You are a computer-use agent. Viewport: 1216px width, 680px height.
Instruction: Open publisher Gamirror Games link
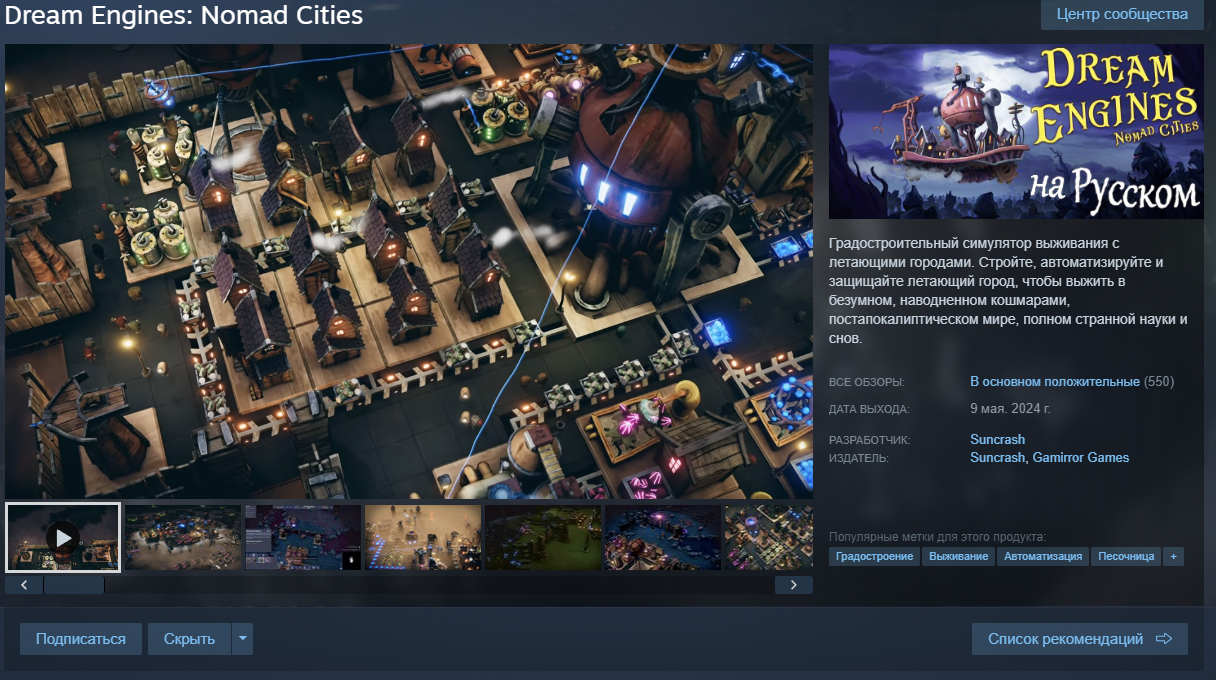(1081, 458)
